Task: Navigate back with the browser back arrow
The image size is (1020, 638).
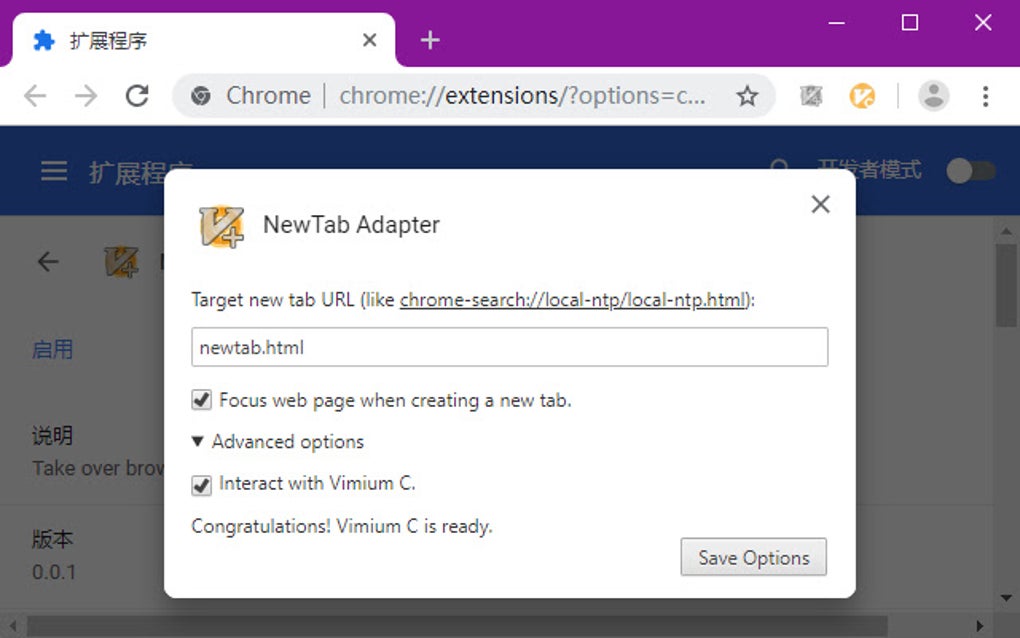Action: click(34, 95)
